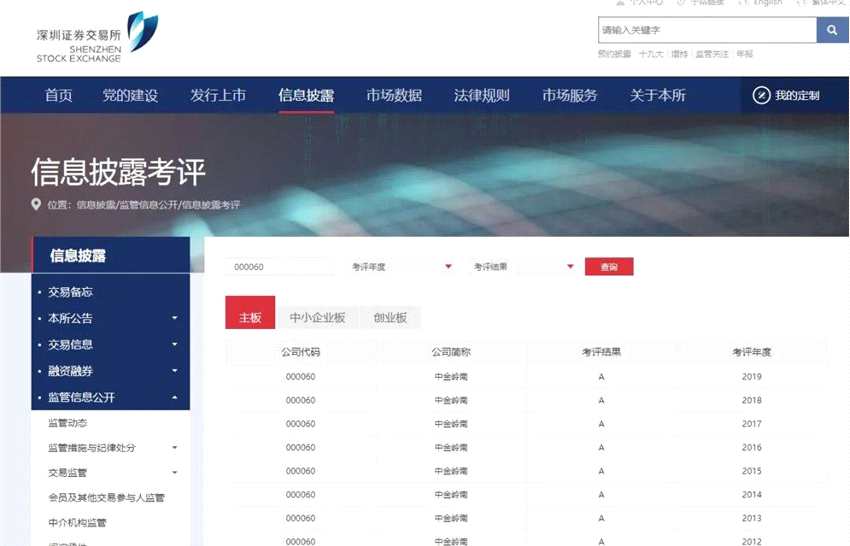Viewport: 850px width, 546px height.
Task: Open the 关于本所 menu
Action: coord(658,95)
